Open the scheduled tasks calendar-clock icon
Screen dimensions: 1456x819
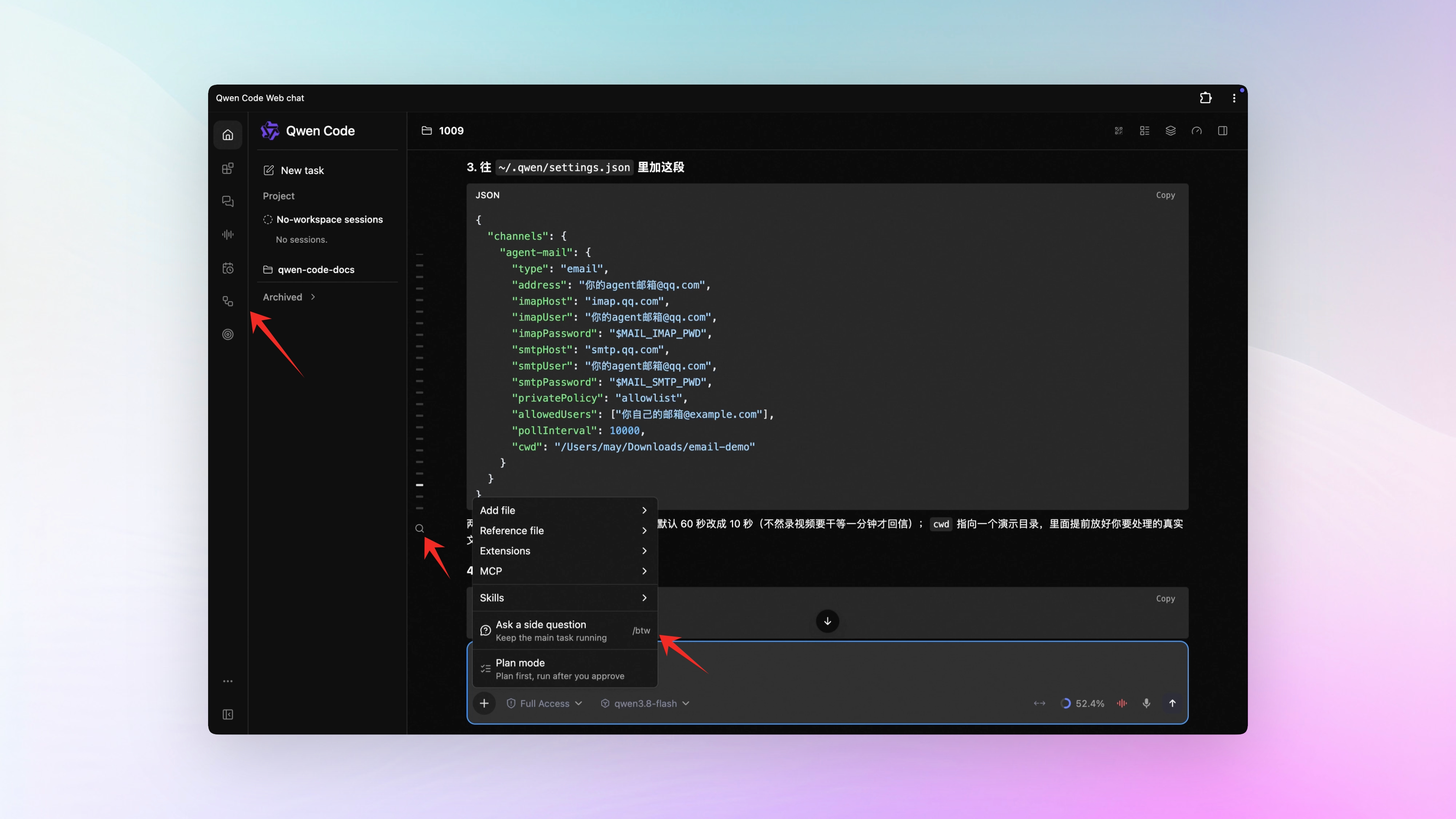[228, 268]
